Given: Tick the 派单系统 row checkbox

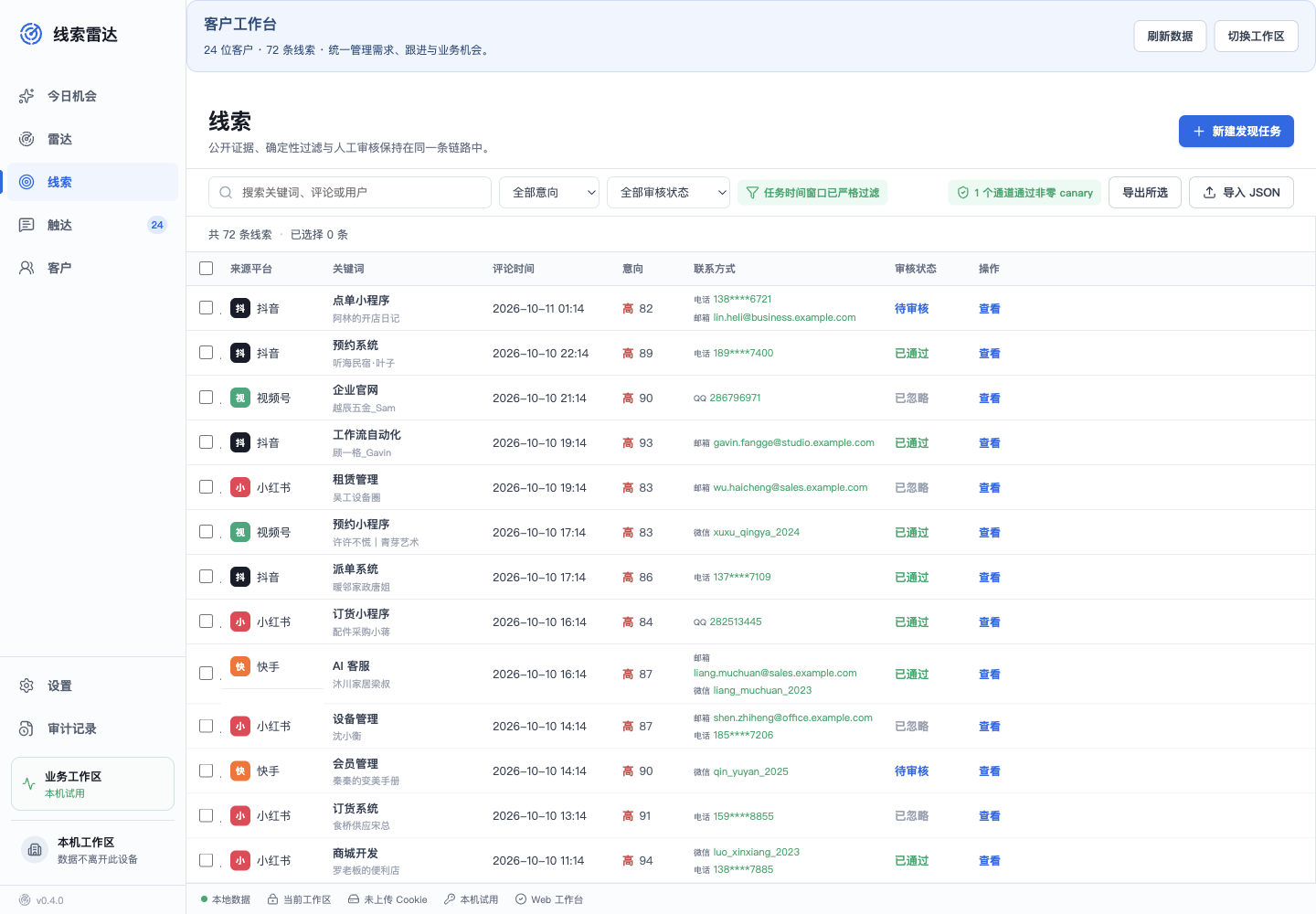Looking at the screenshot, I should pyautogui.click(x=207, y=577).
